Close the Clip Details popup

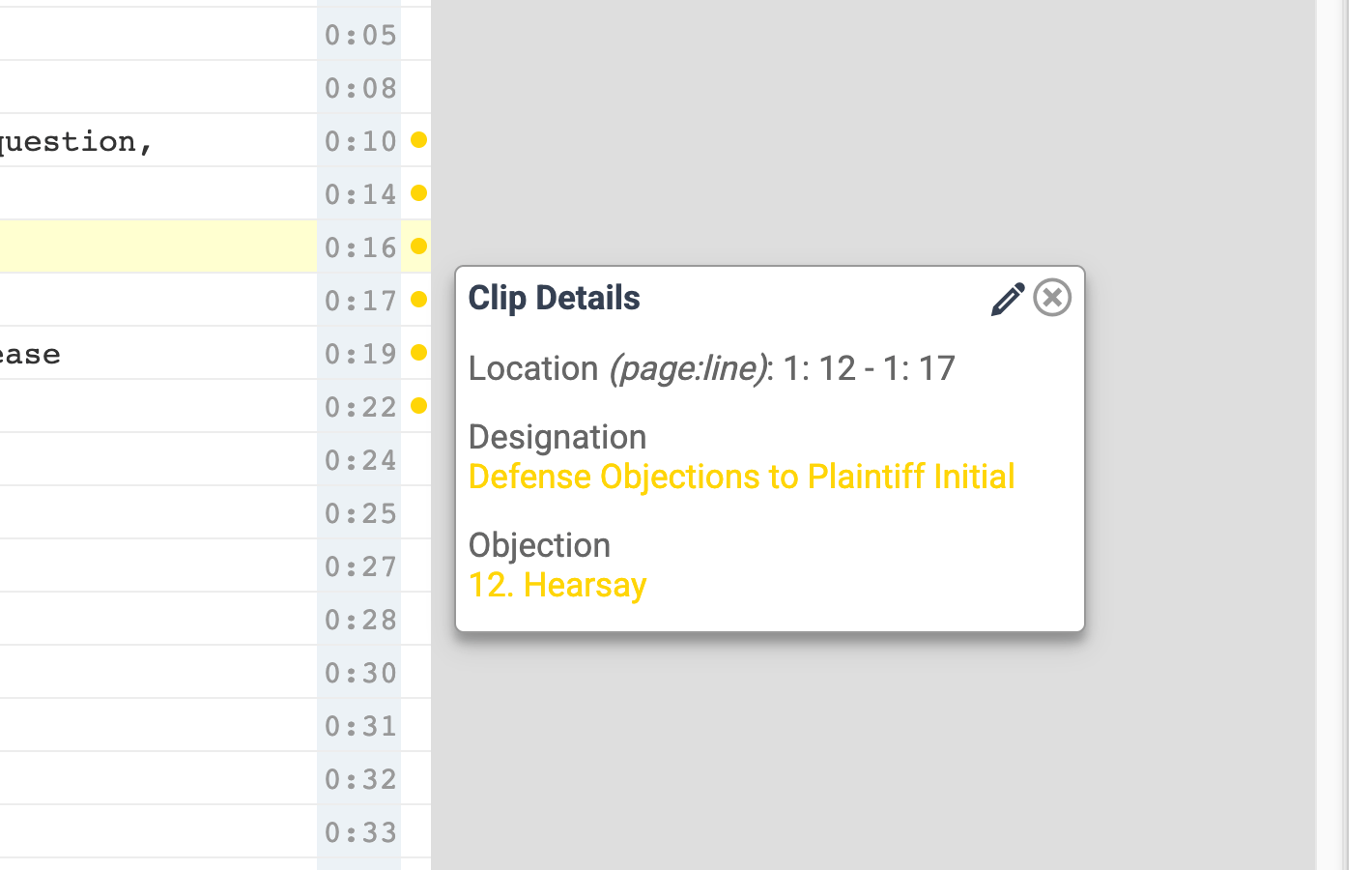point(1052,298)
